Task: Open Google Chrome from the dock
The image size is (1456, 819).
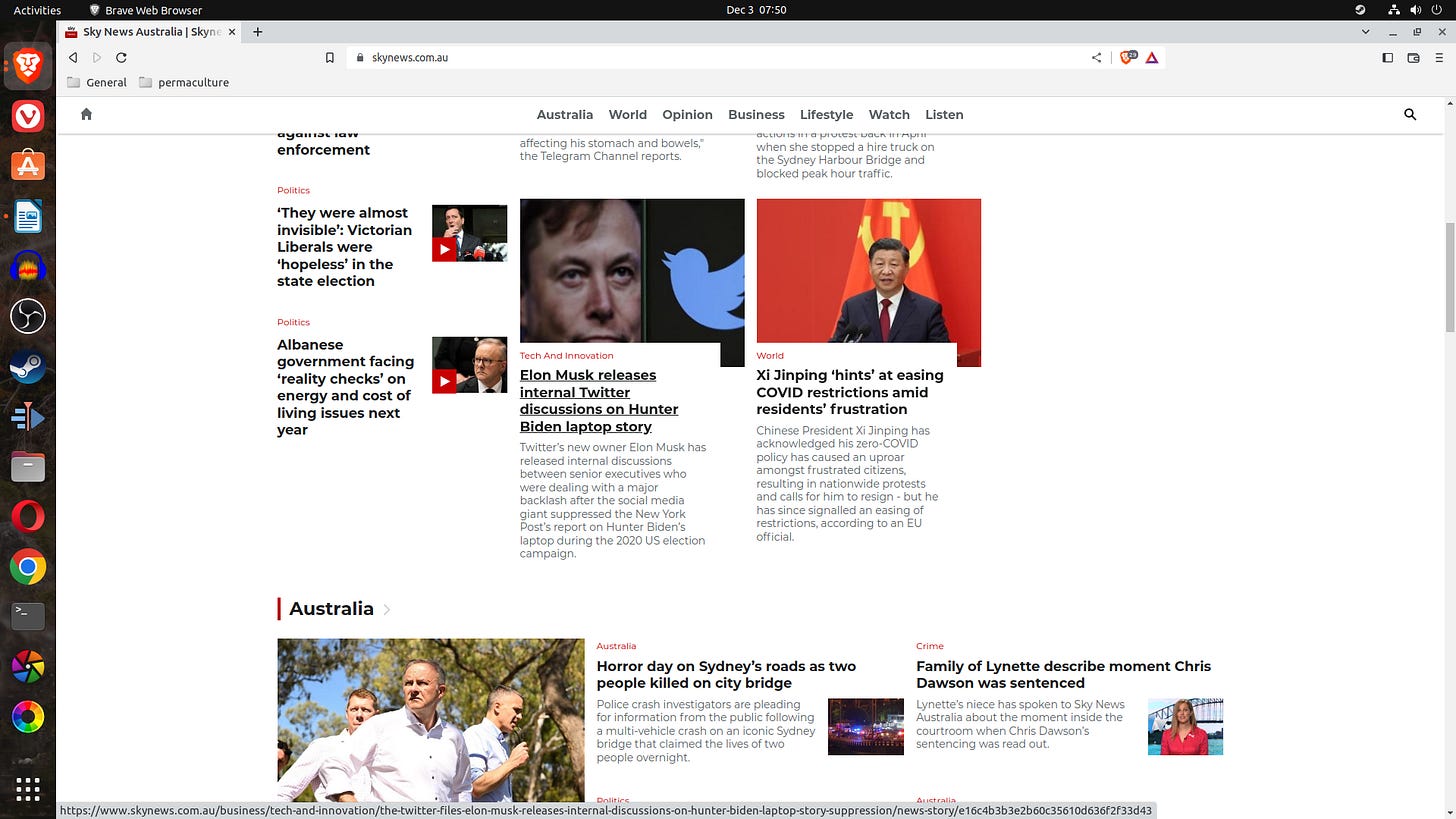Action: click(28, 567)
